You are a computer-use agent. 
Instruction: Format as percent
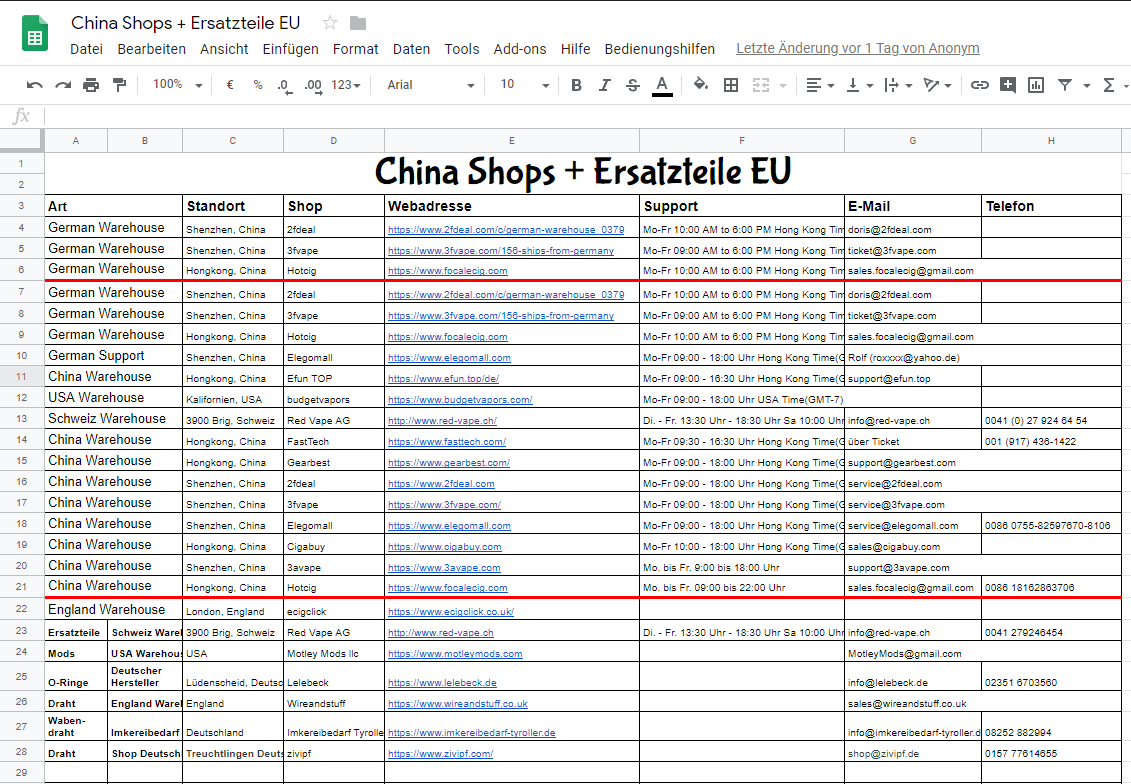[258, 85]
